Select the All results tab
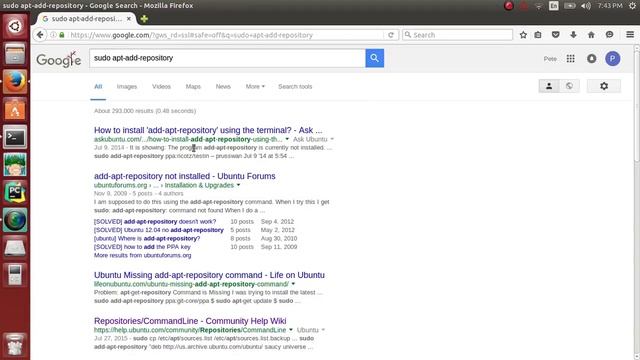 [98, 87]
